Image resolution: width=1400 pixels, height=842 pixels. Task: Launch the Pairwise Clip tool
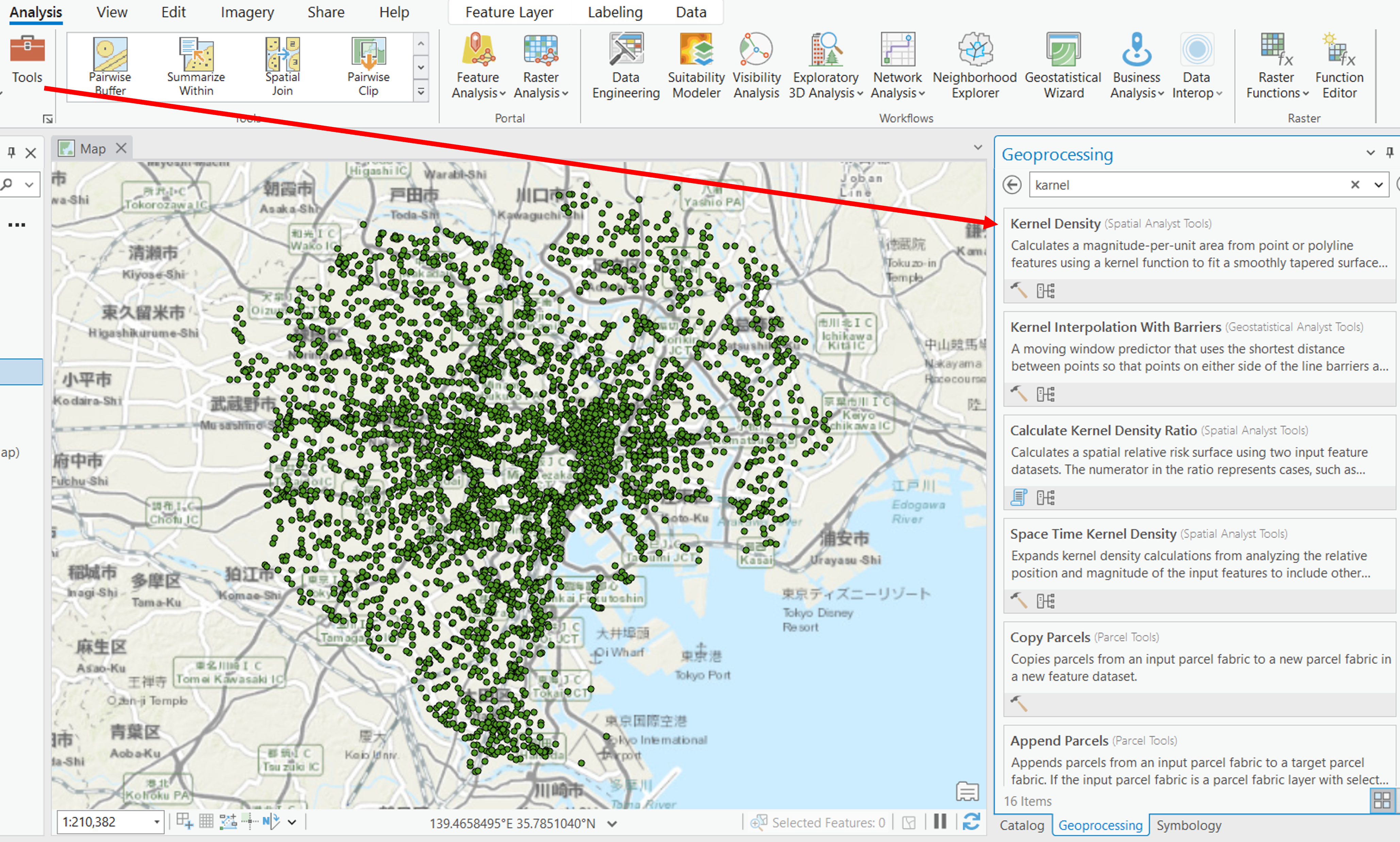[368, 66]
